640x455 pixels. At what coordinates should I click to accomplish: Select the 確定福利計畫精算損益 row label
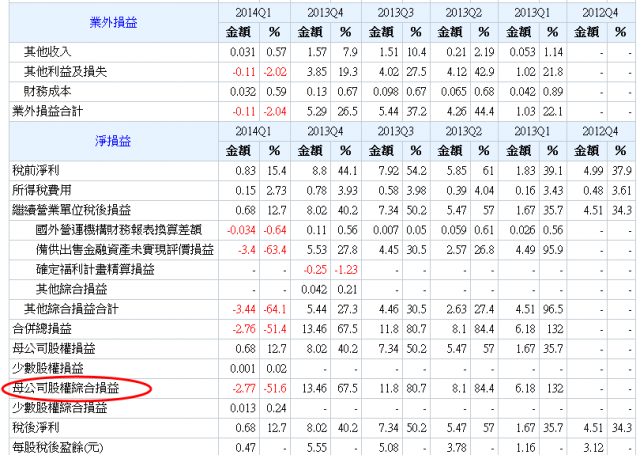(95, 269)
